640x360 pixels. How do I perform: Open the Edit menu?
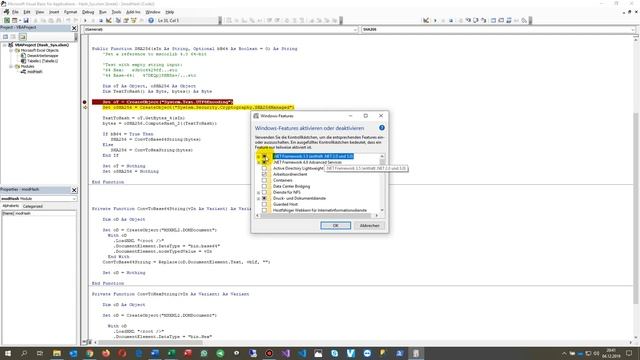(27, 12)
